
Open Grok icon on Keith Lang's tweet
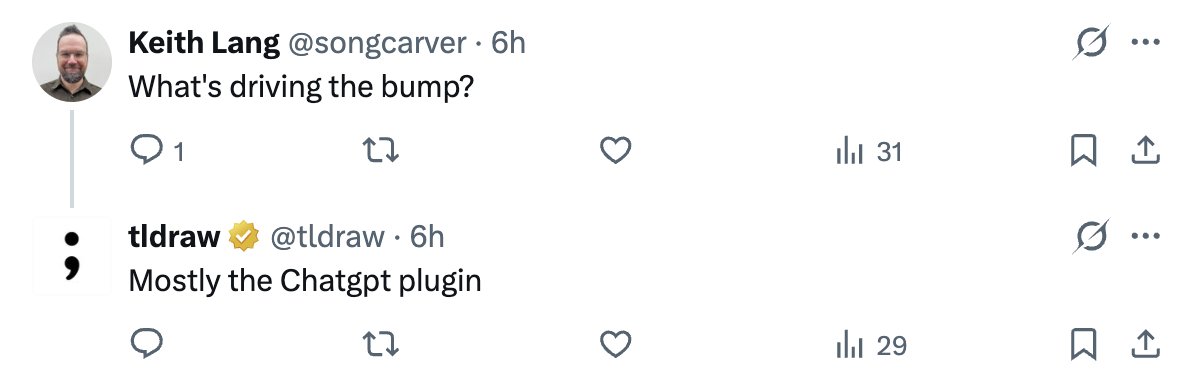pos(1090,42)
